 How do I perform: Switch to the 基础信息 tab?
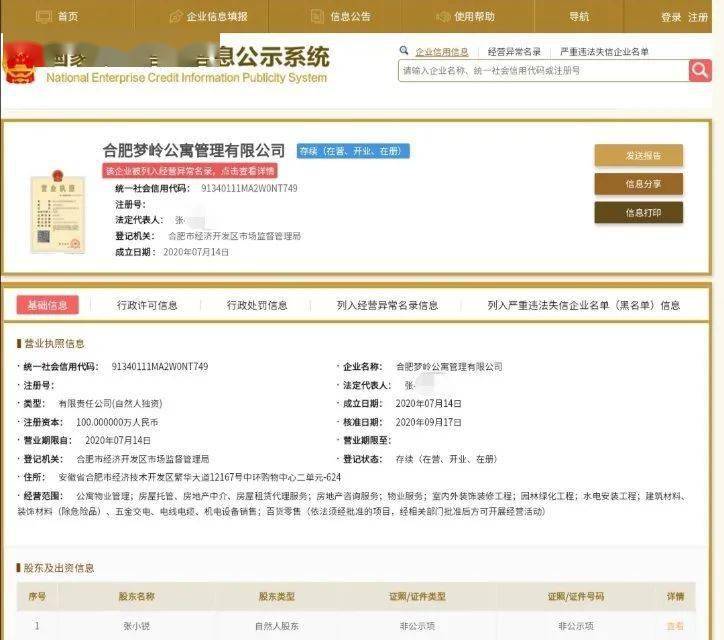click(x=48, y=305)
